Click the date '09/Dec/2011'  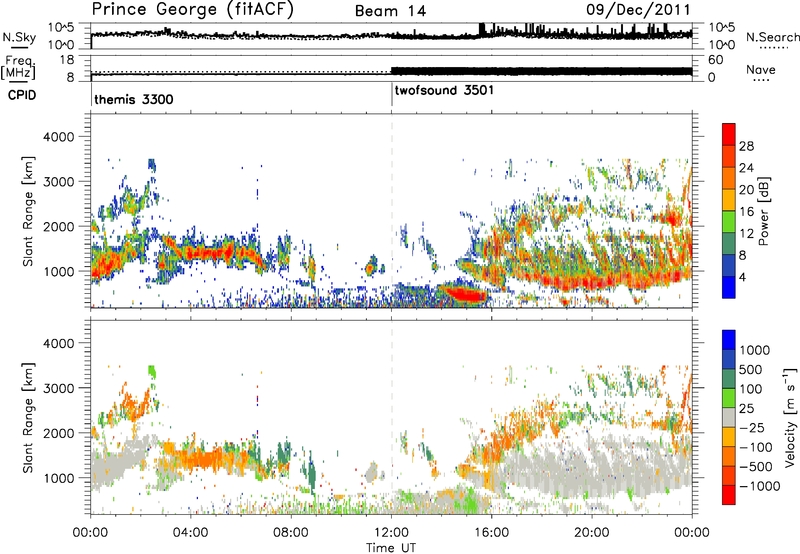(x=638, y=10)
